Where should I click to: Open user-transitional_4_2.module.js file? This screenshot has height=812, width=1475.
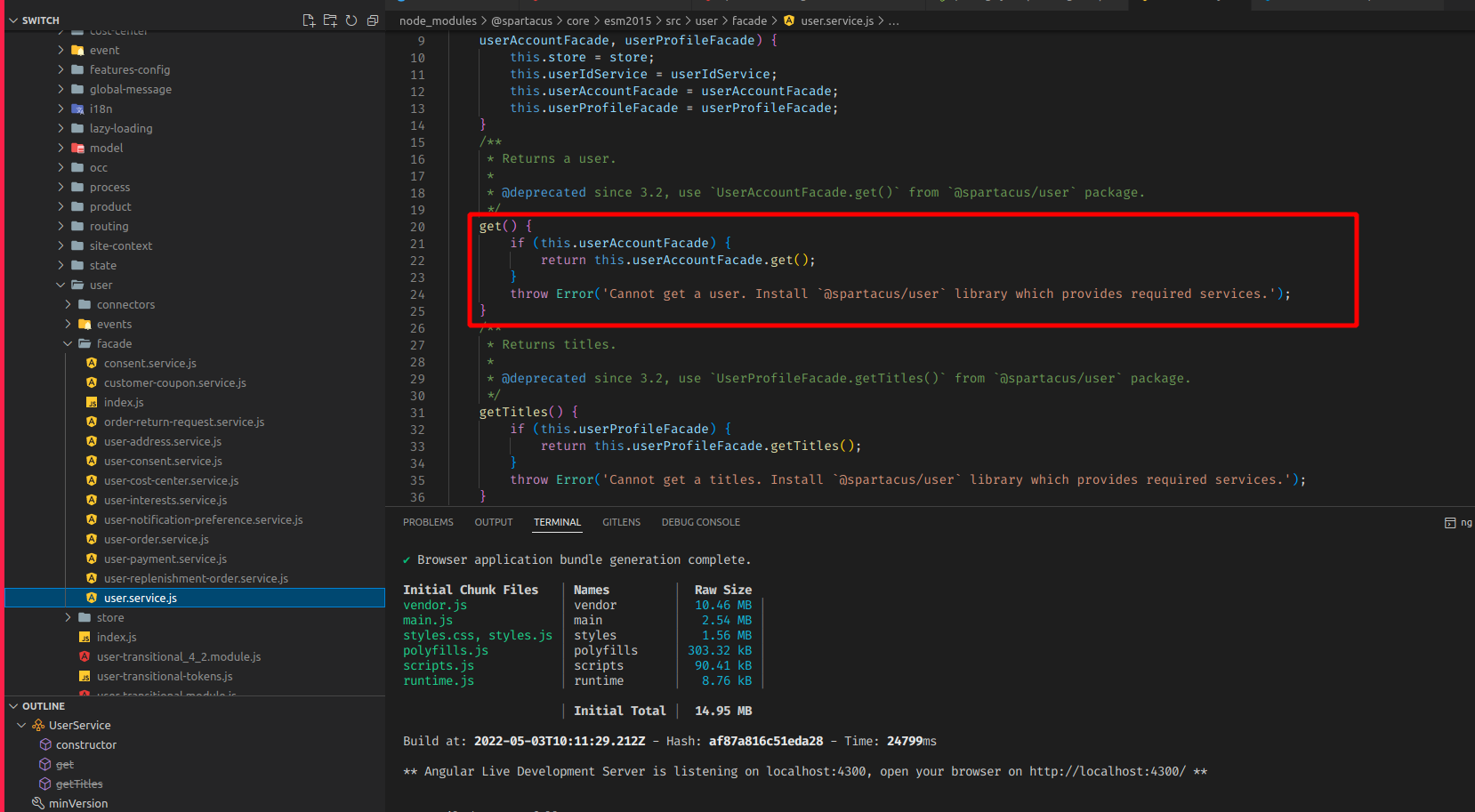pos(179,657)
